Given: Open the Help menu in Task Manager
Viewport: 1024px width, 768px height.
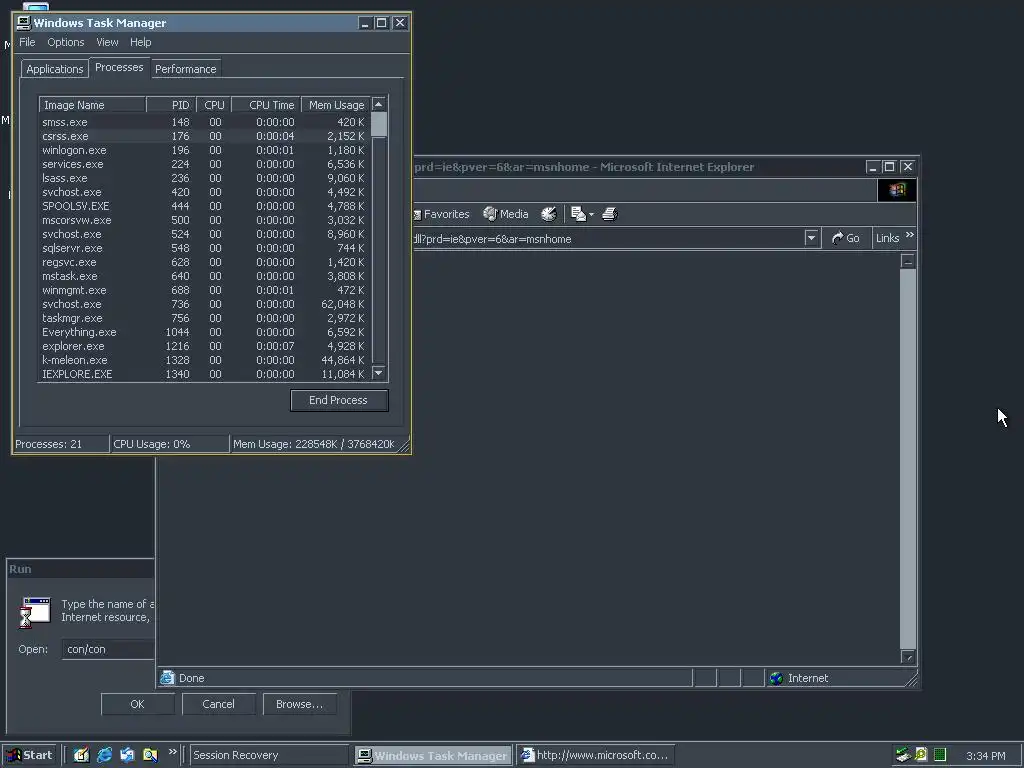Looking at the screenshot, I should click(x=140, y=42).
